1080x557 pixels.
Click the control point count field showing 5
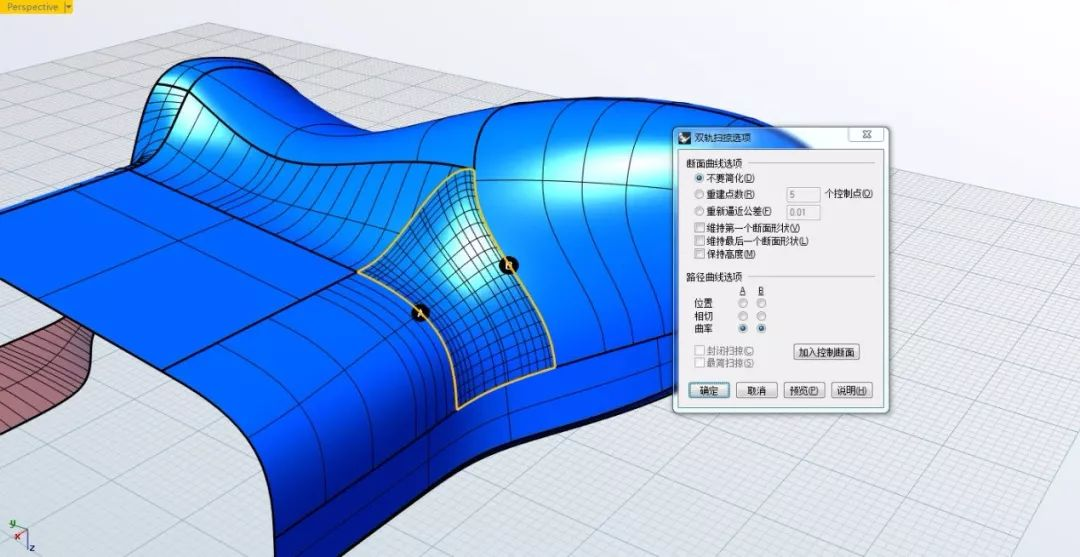[803, 195]
